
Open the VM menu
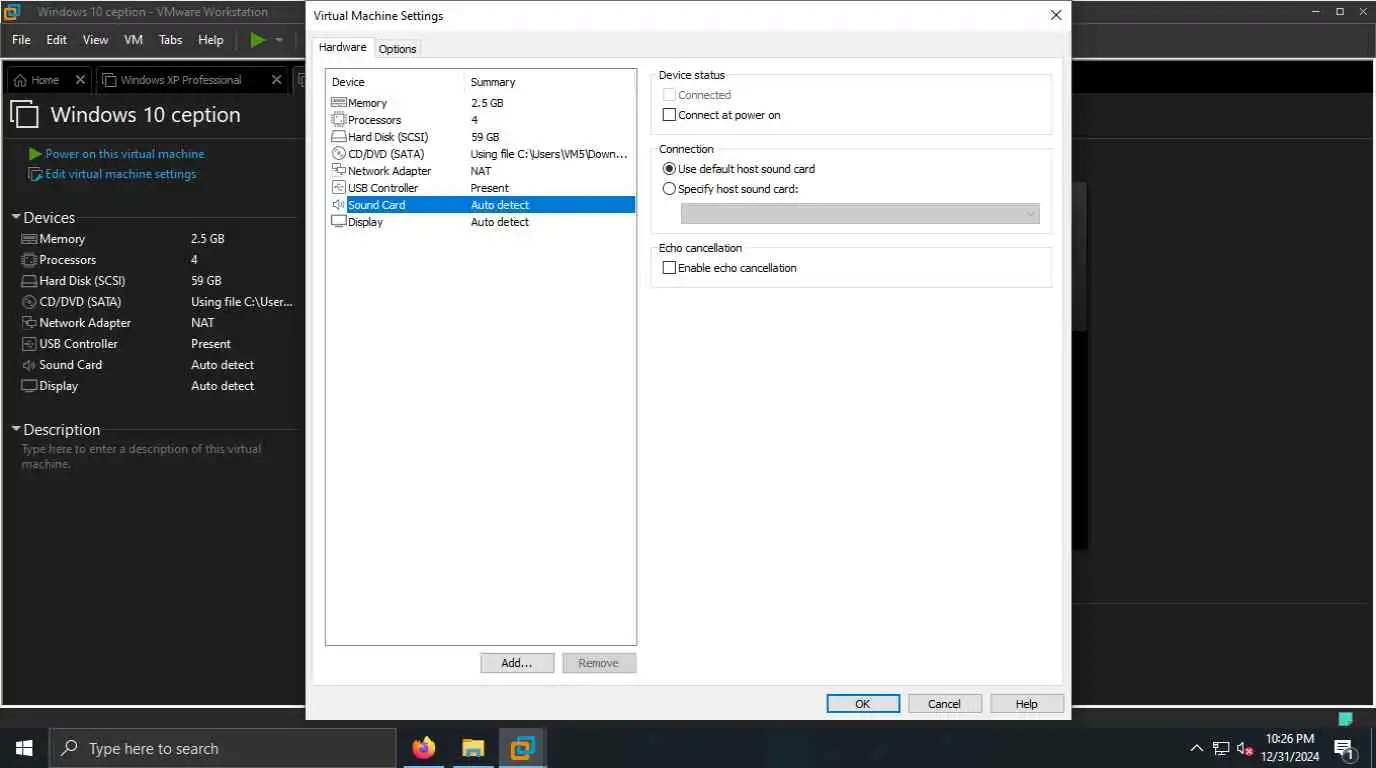(x=133, y=40)
